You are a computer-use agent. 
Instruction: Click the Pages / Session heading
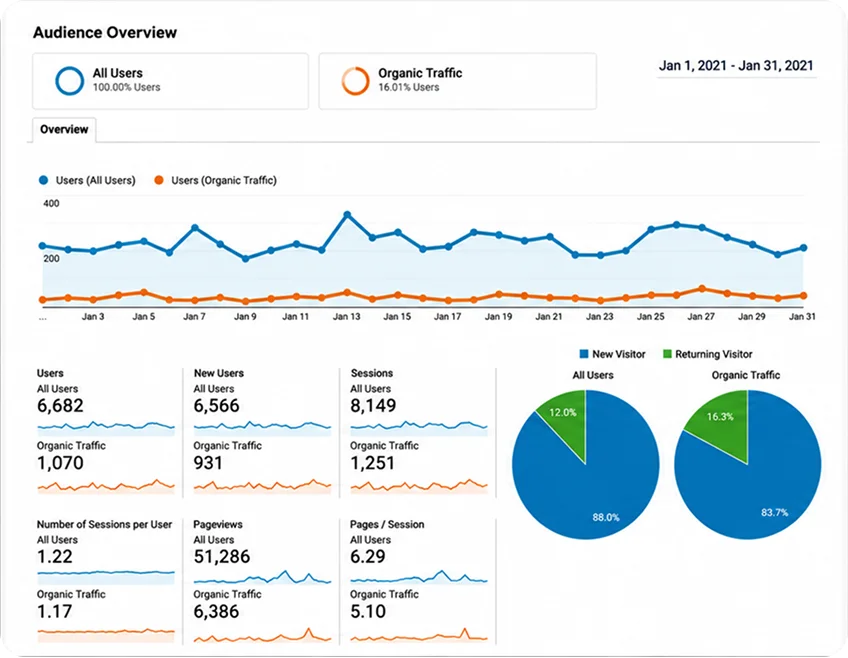[387, 524]
